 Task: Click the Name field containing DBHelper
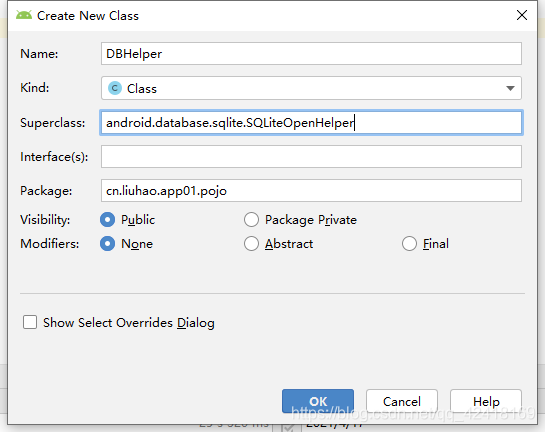point(311,54)
